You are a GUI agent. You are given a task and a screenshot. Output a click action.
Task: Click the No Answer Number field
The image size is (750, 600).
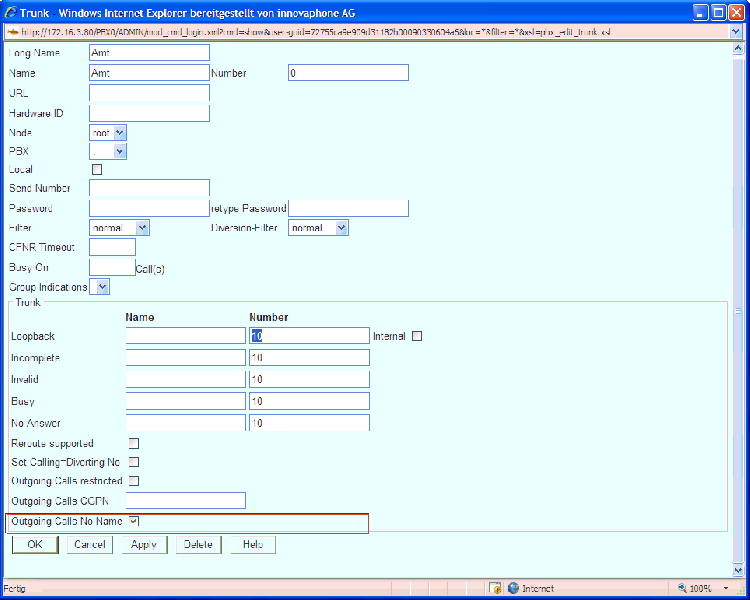tap(309, 422)
